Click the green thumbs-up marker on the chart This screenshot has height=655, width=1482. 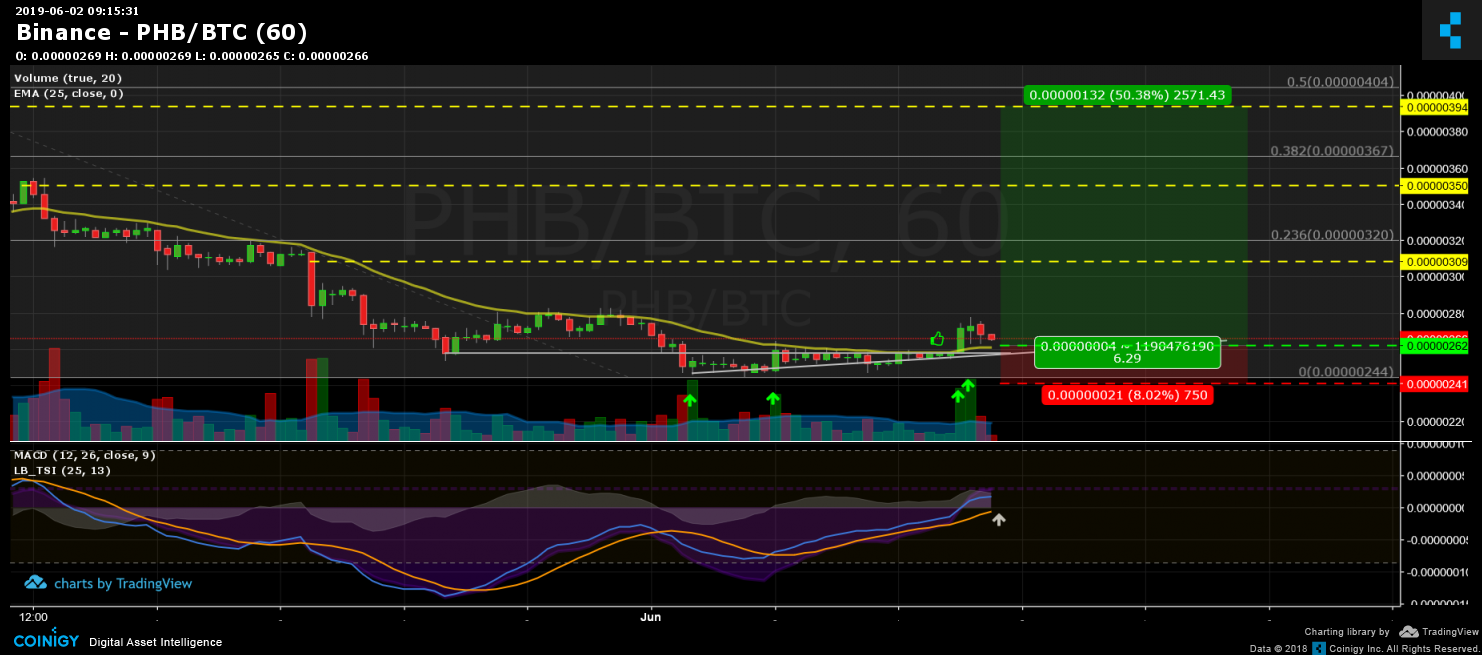[937, 339]
